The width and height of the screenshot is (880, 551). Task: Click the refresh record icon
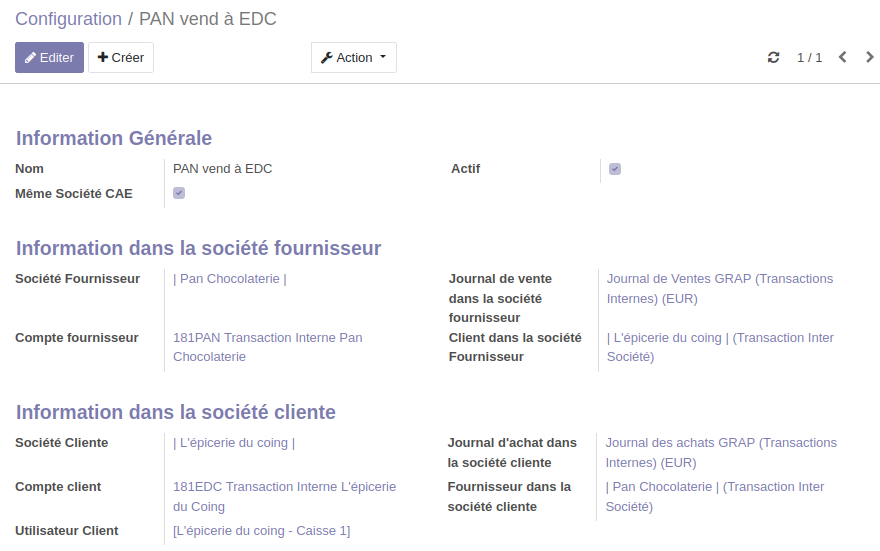(x=773, y=58)
